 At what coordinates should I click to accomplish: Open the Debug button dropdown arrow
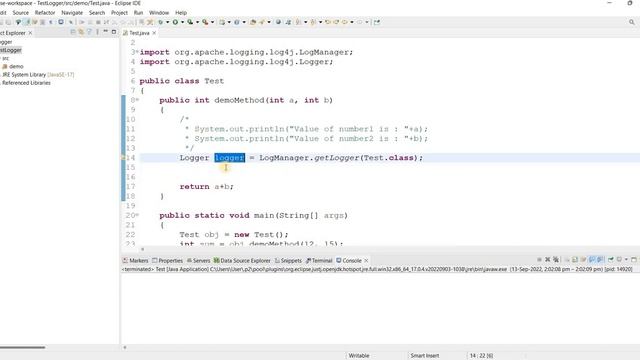pyautogui.click(x=168, y=22)
